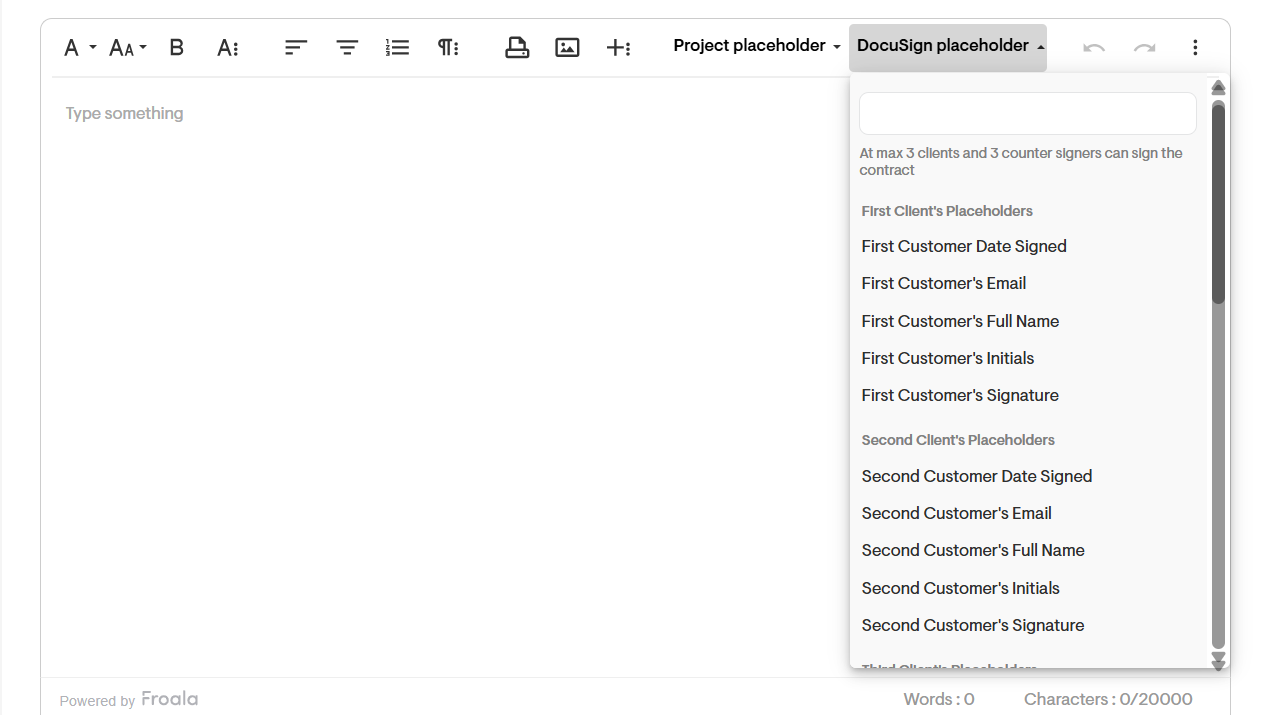Click the undo icon

click(1094, 47)
